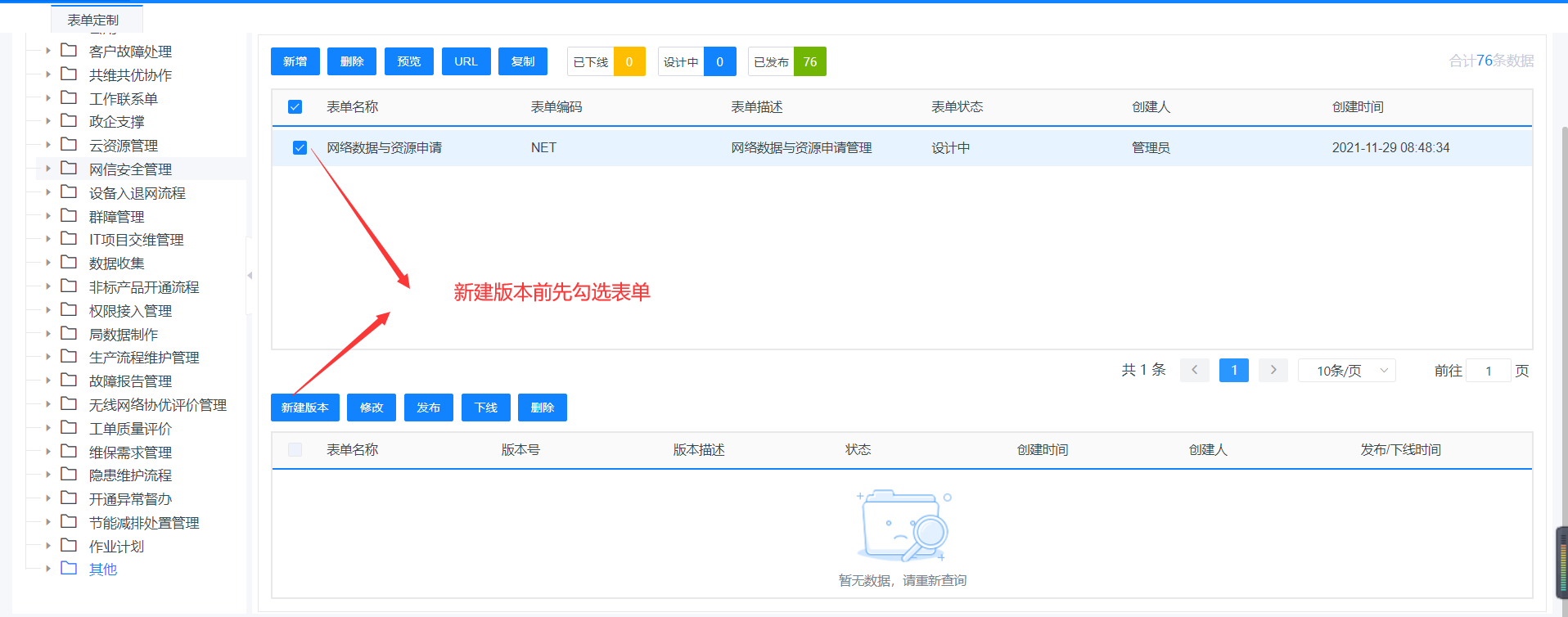Viewport: 1568px width, 617px height.
Task: Click the URL button
Action: [466, 61]
